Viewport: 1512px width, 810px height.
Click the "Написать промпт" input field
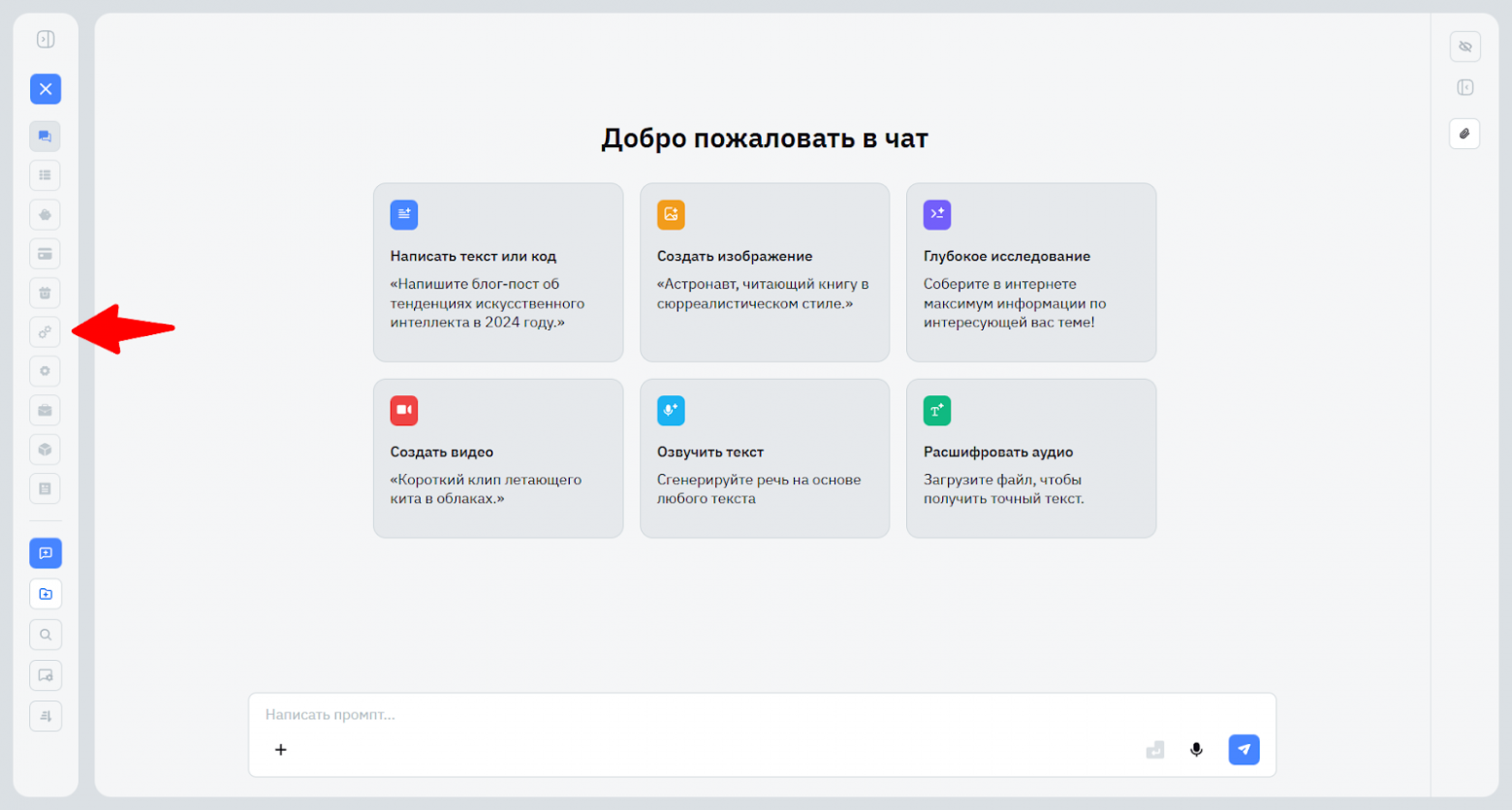pyautogui.click(x=678, y=715)
